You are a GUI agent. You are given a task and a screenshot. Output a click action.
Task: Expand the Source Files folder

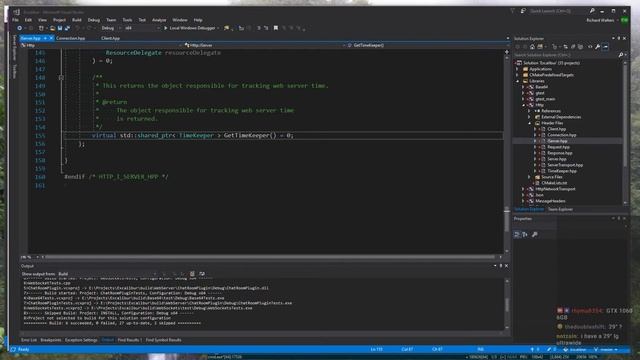[529, 177]
